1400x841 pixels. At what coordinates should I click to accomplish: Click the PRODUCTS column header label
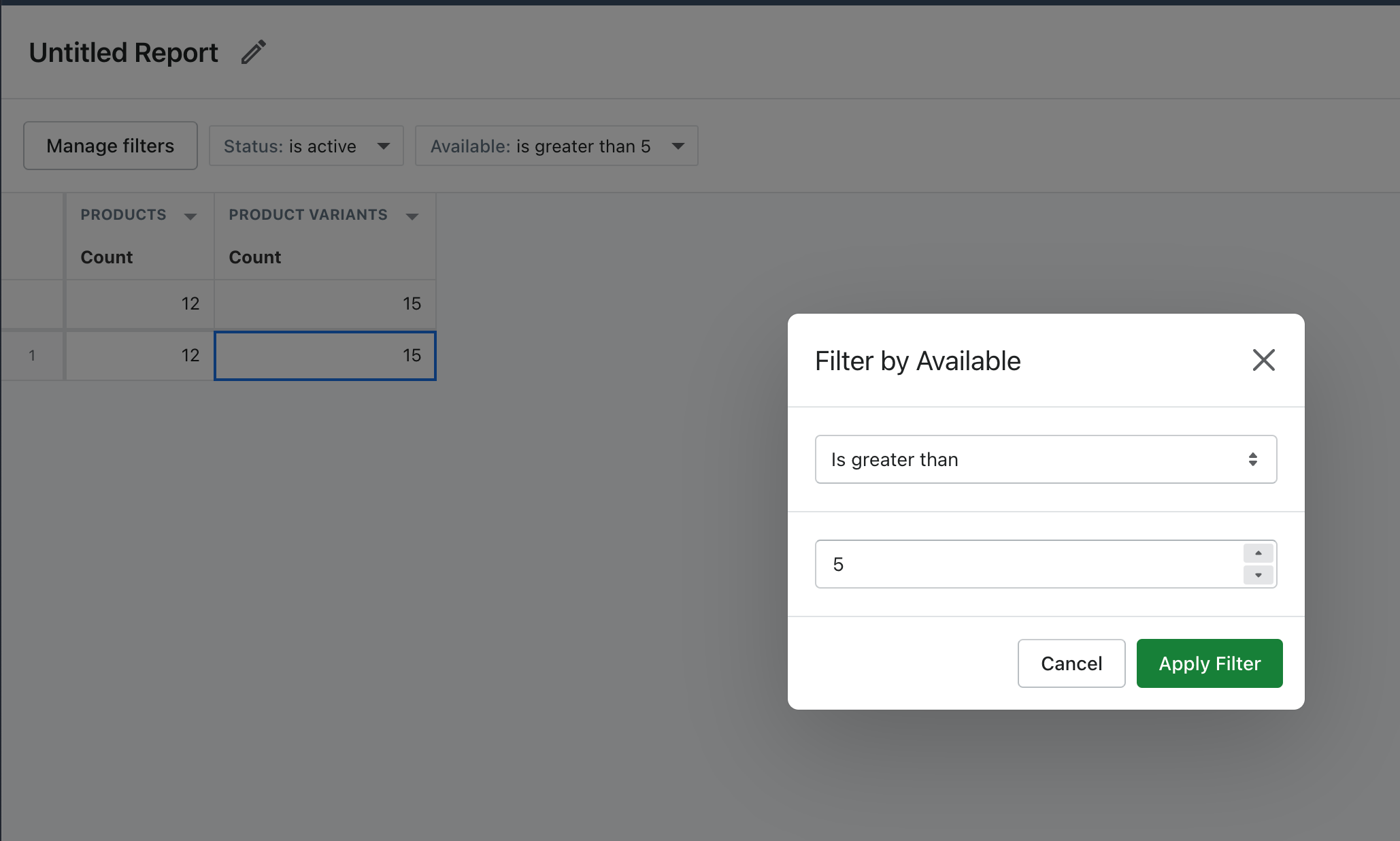[123, 215]
